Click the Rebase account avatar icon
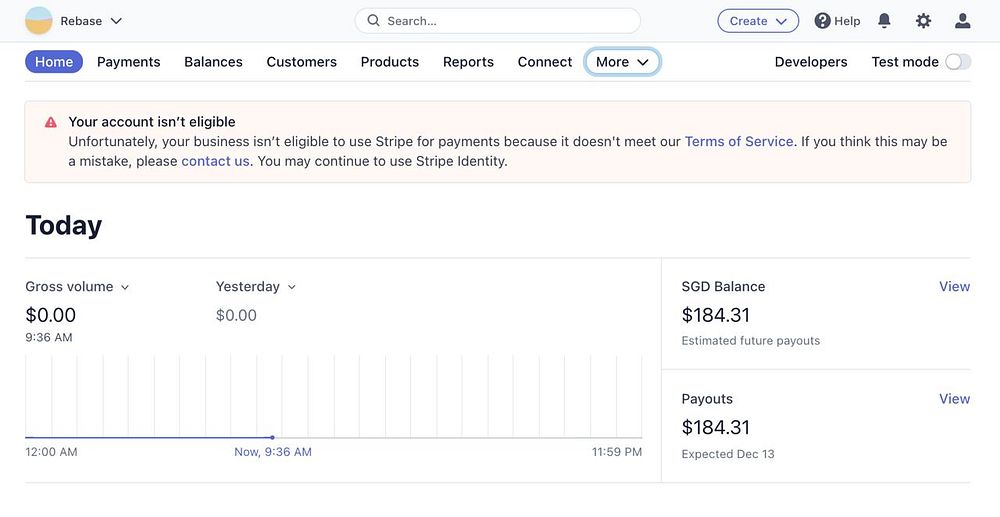The height and width of the screenshot is (517, 1000). (38, 21)
